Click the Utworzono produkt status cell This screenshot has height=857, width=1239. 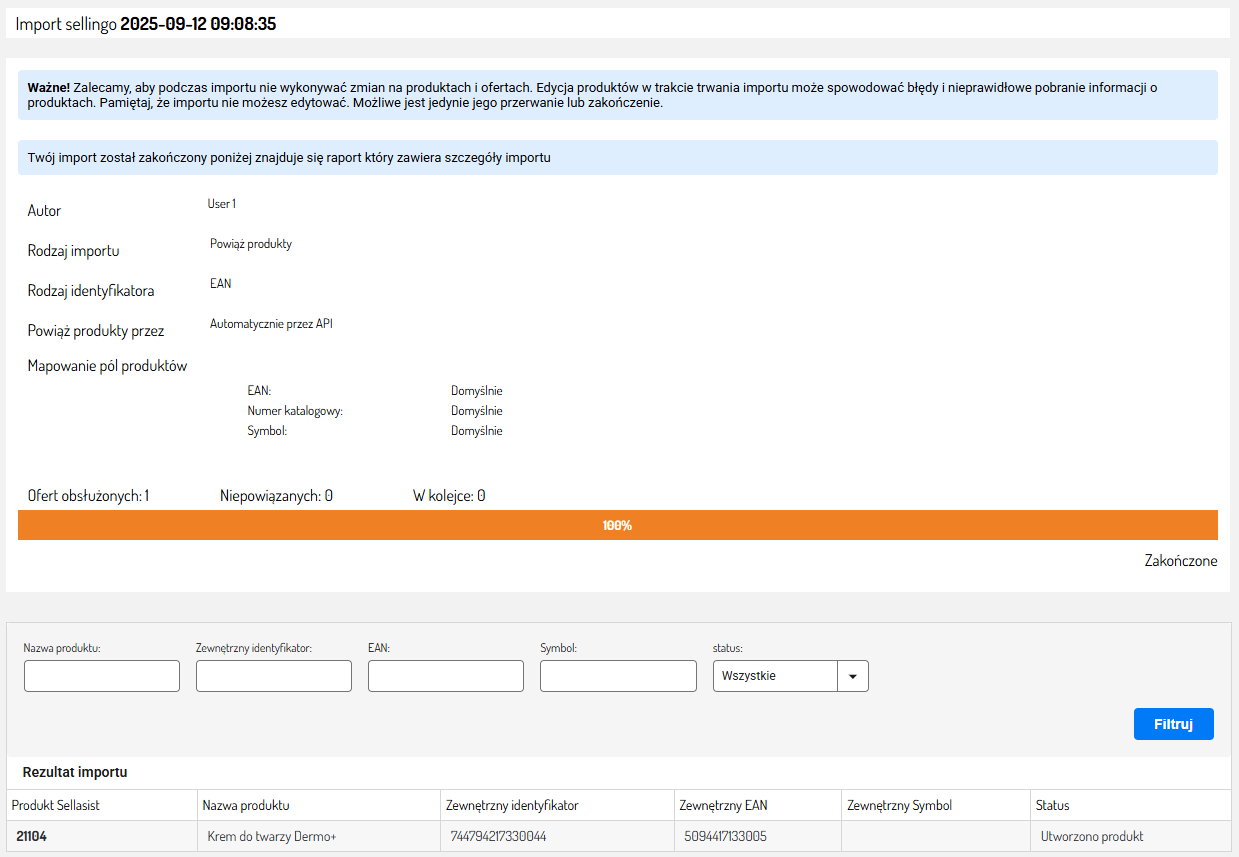[1091, 836]
